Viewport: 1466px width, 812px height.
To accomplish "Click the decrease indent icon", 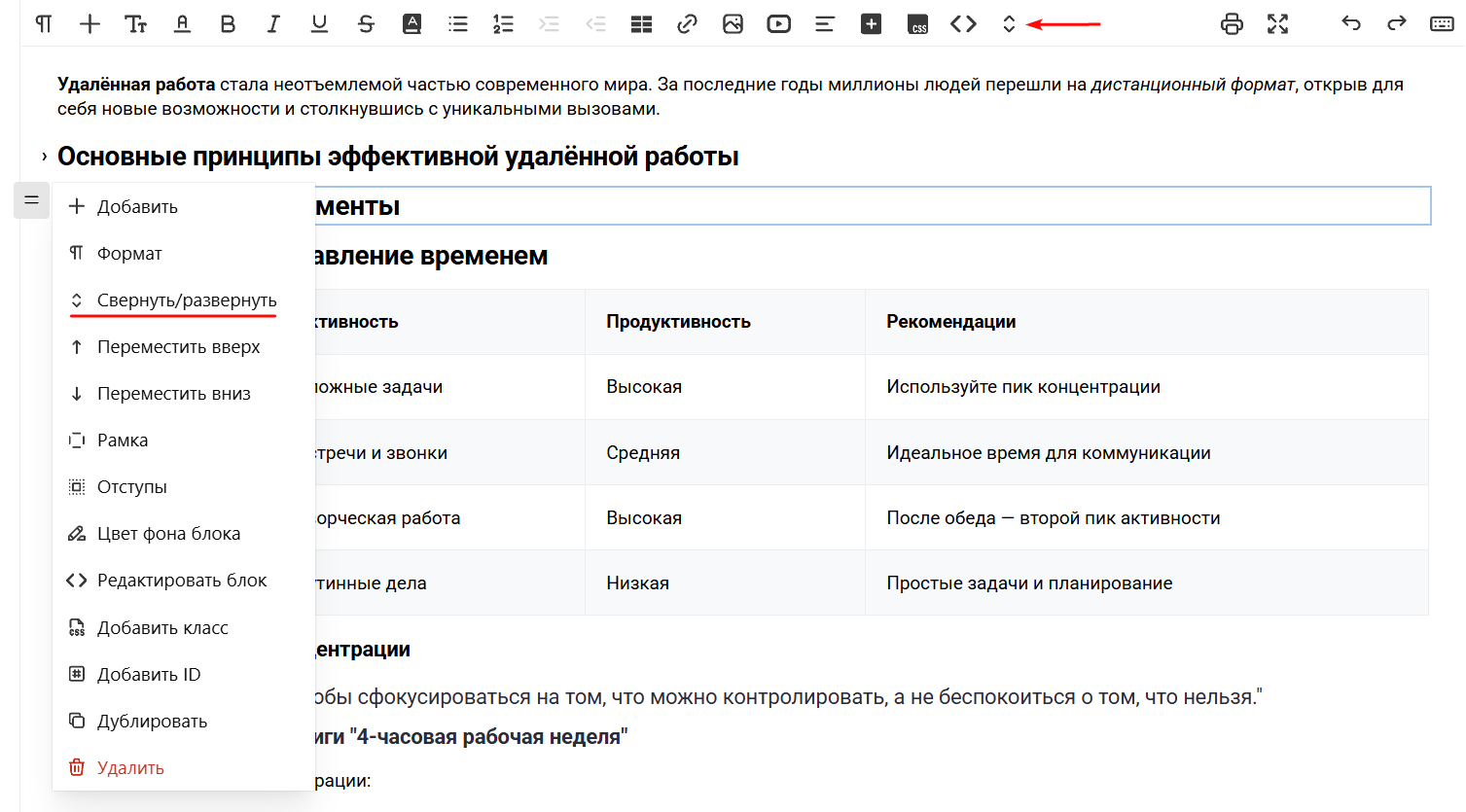I will click(x=595, y=24).
